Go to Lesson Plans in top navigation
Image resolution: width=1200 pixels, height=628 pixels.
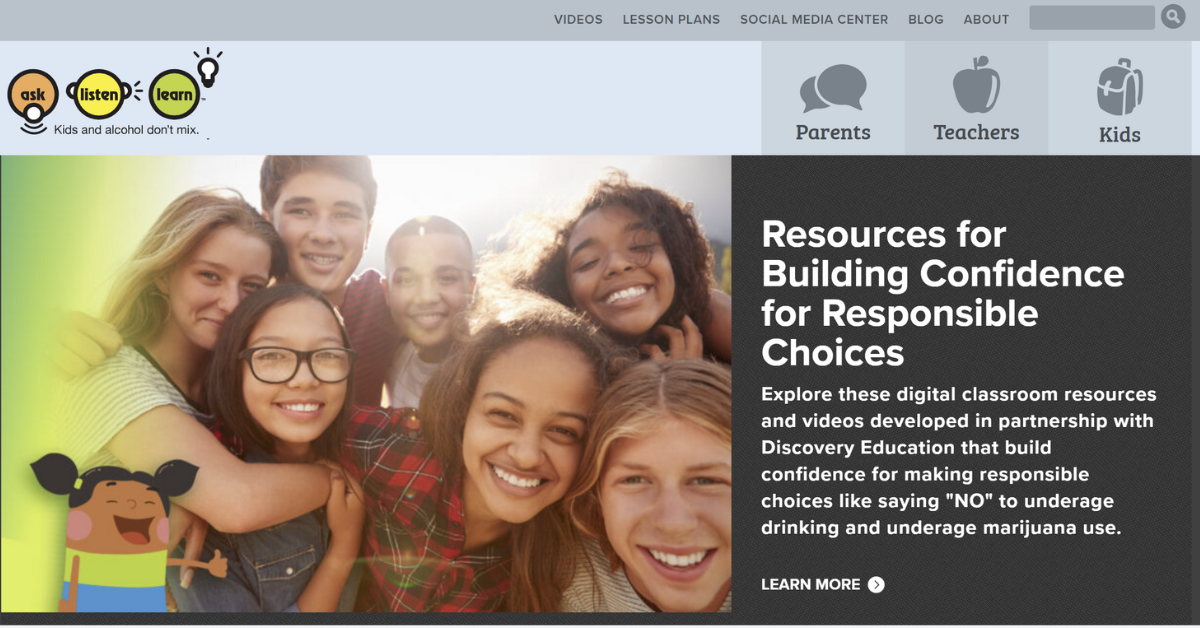coord(671,19)
